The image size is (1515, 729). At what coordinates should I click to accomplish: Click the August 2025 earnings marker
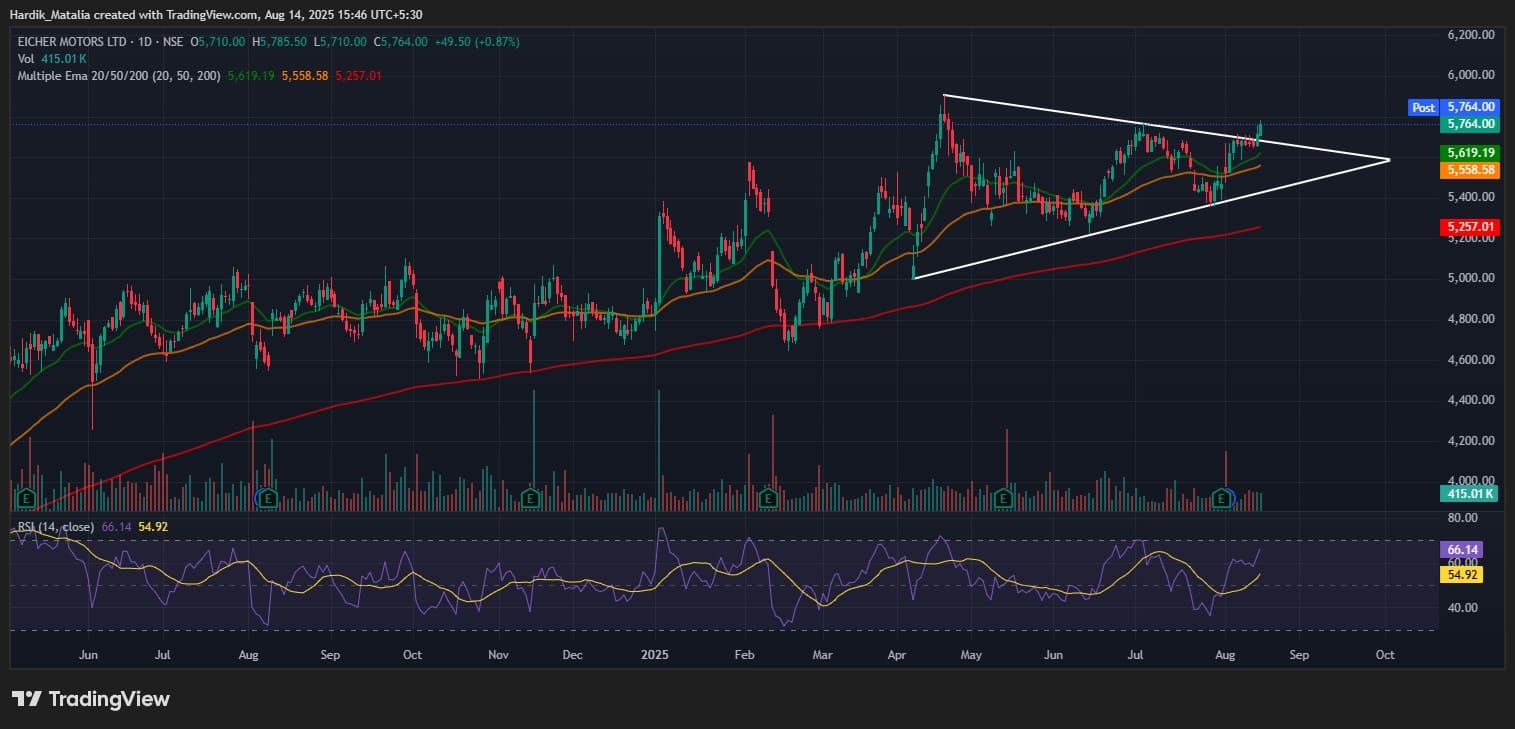point(1223,497)
